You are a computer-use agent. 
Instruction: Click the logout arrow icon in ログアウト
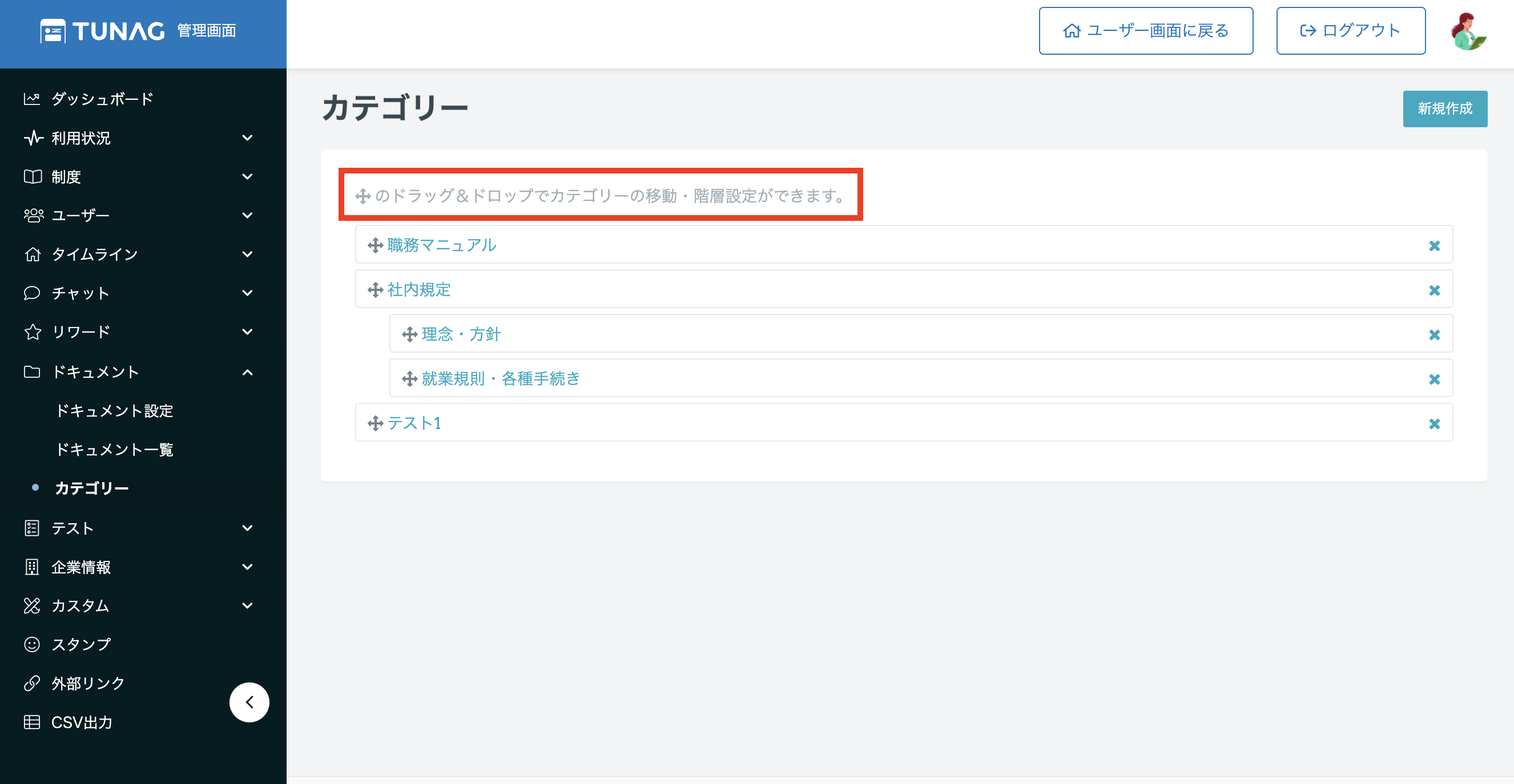pyautogui.click(x=1308, y=31)
